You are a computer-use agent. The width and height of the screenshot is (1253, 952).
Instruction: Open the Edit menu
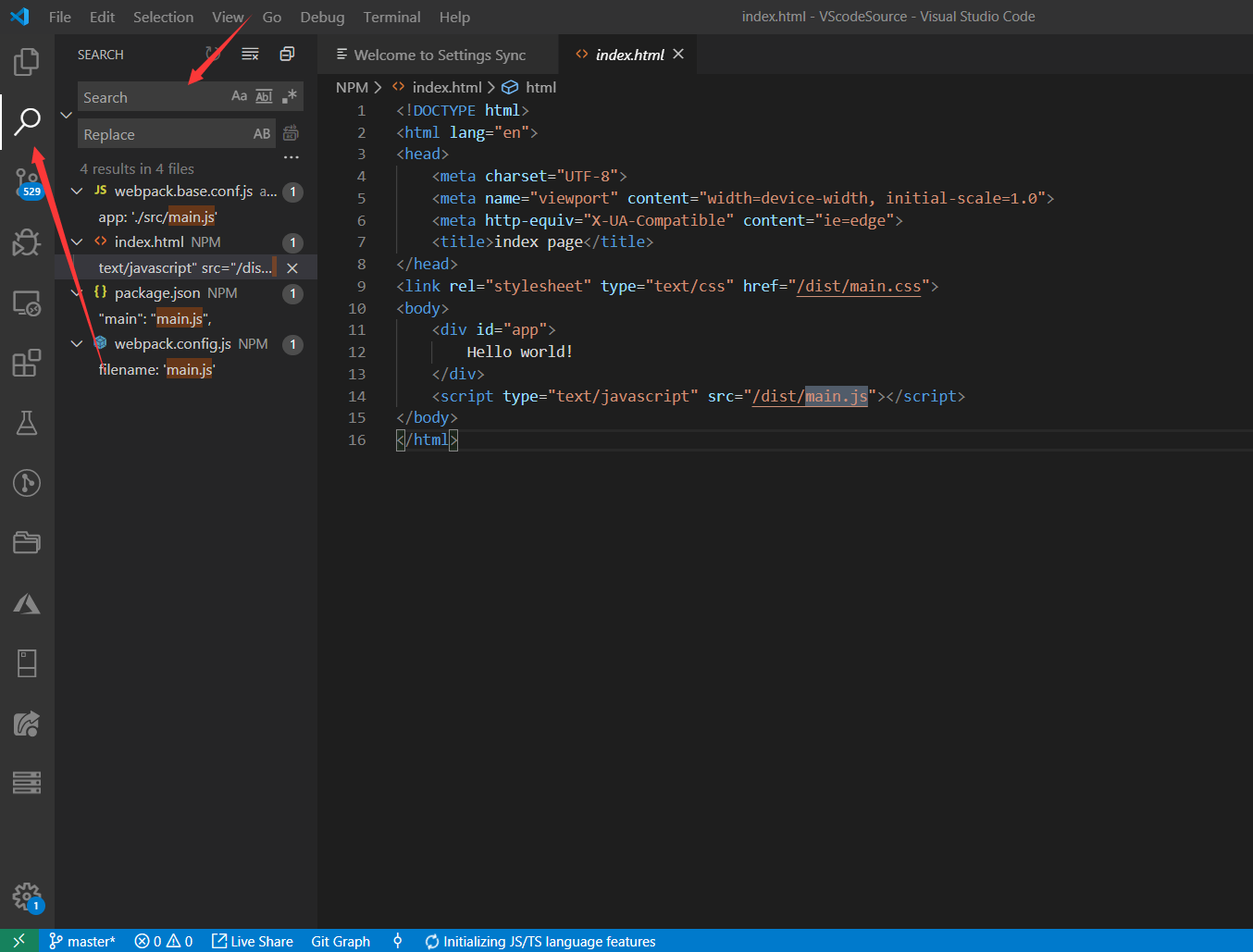point(102,17)
